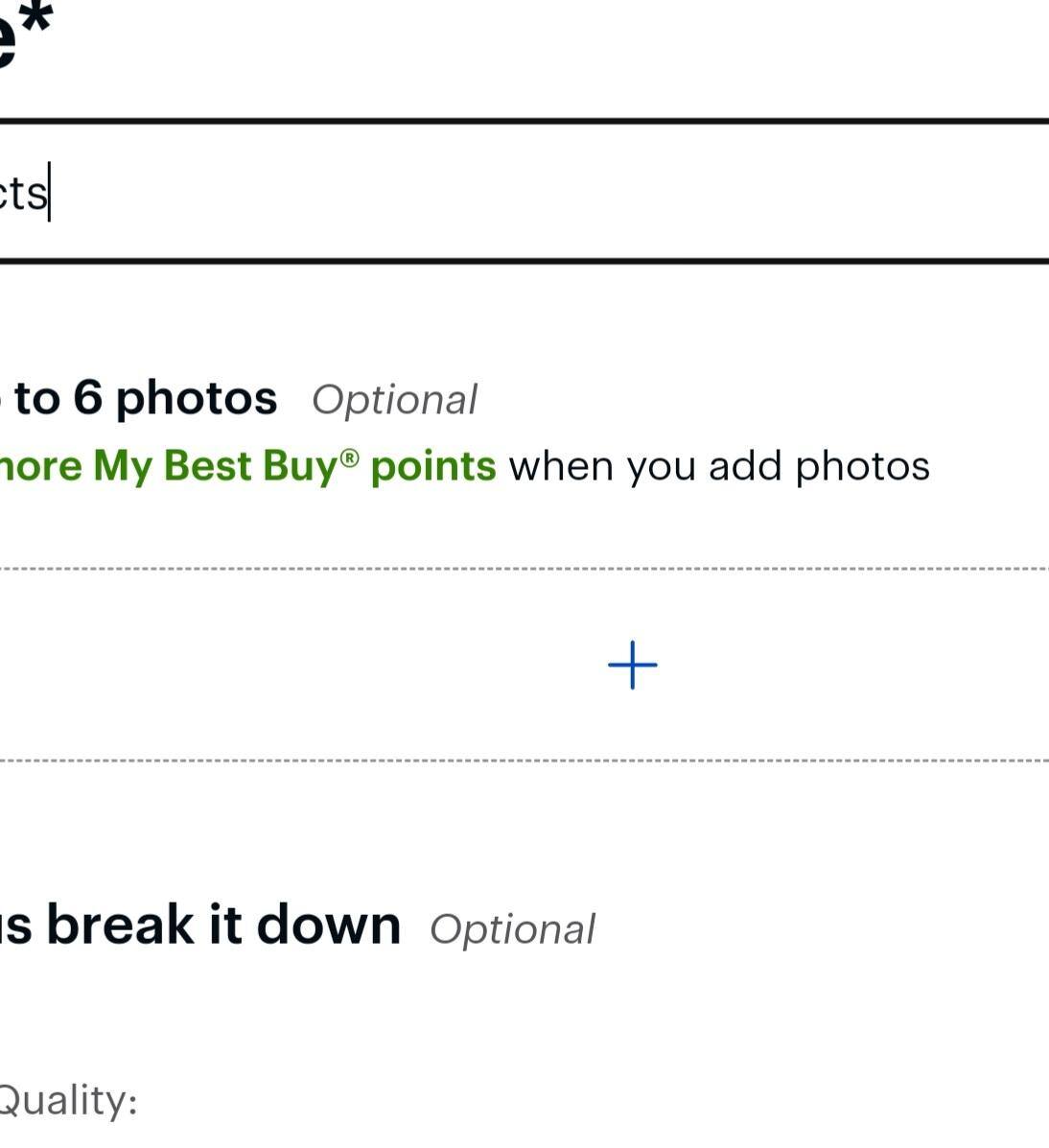Click the registered trademark symbol after Buy

tap(350, 457)
